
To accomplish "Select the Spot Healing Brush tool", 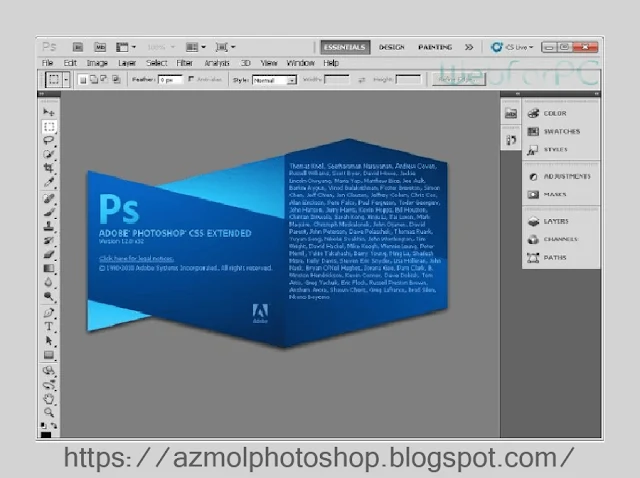I will point(49,198).
